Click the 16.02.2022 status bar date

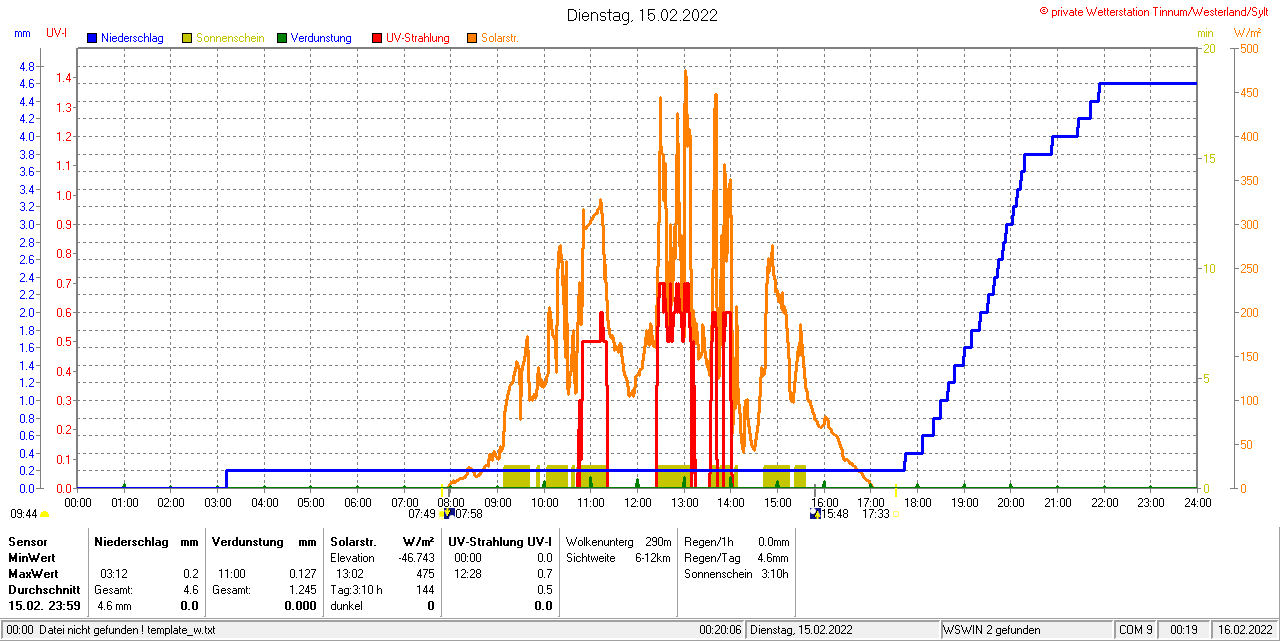(x=1245, y=630)
